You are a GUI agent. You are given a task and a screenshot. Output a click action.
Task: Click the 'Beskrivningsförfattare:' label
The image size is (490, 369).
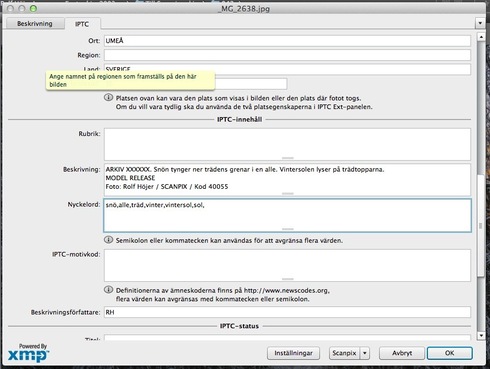coord(66,312)
